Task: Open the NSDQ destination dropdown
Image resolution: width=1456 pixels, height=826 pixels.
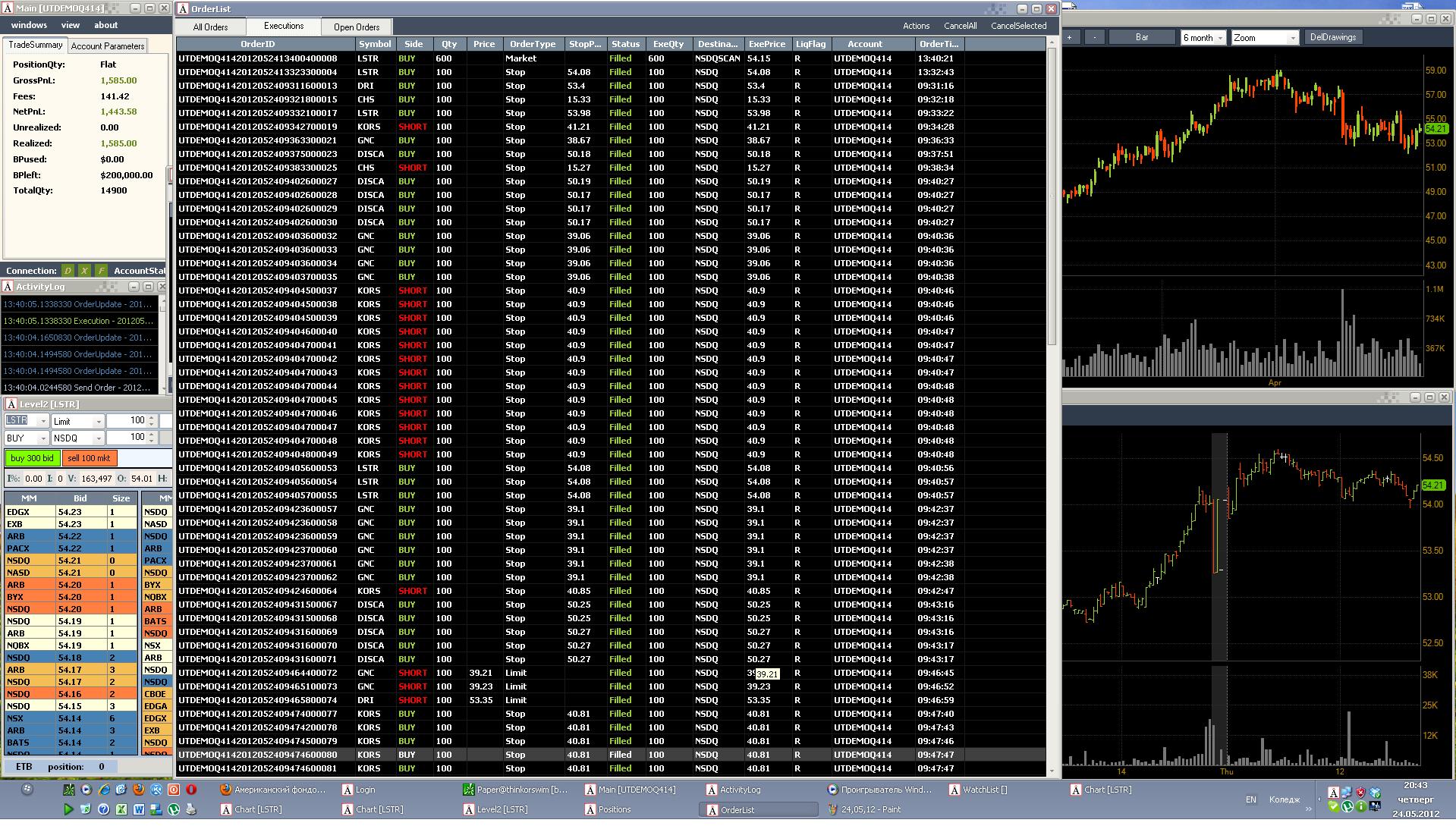Action: pyautogui.click(x=98, y=438)
